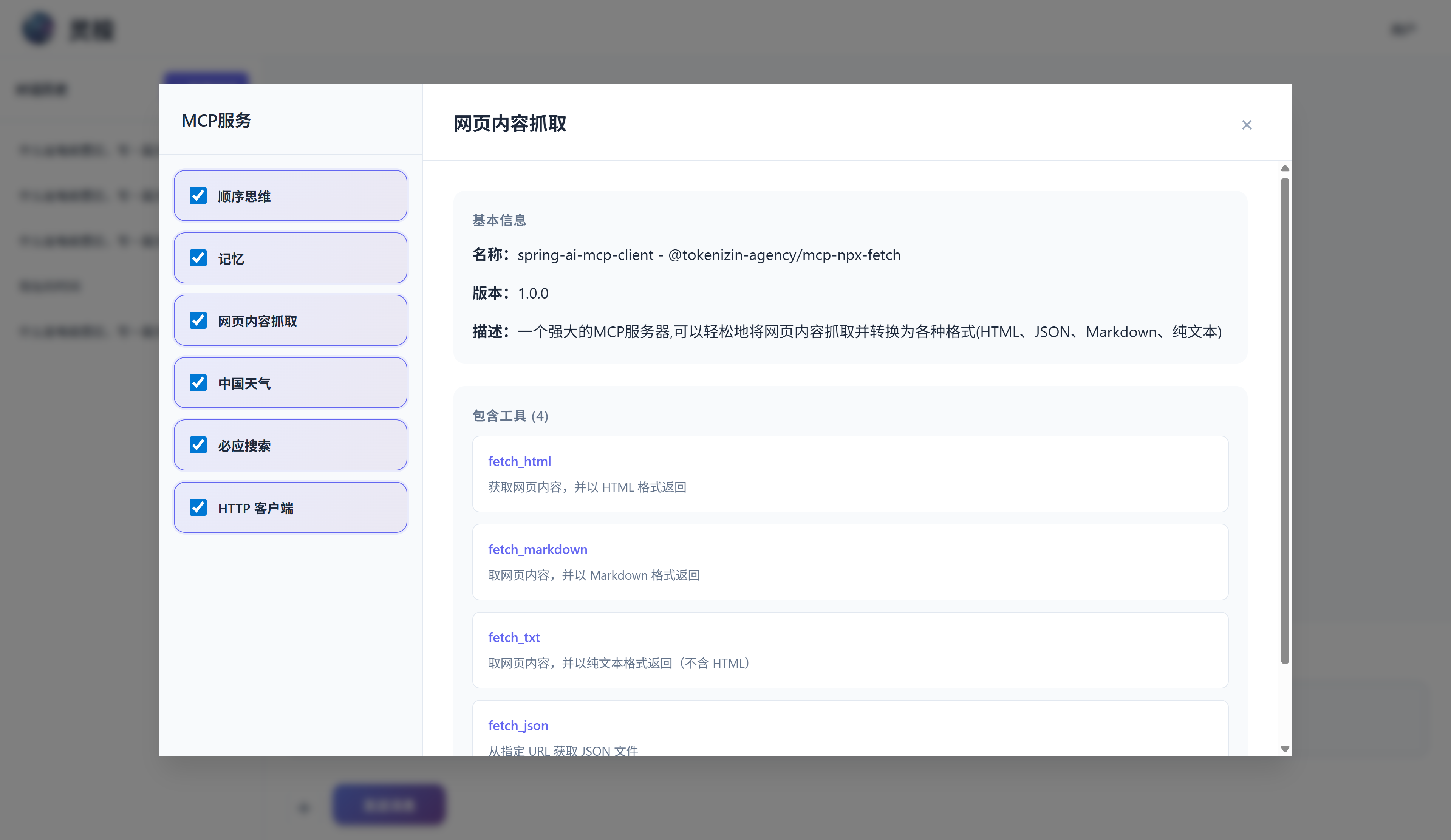Click the 获取网页内容，并以 HTML 格式返回 description
Screen dimensions: 1451x840
(x=587, y=487)
